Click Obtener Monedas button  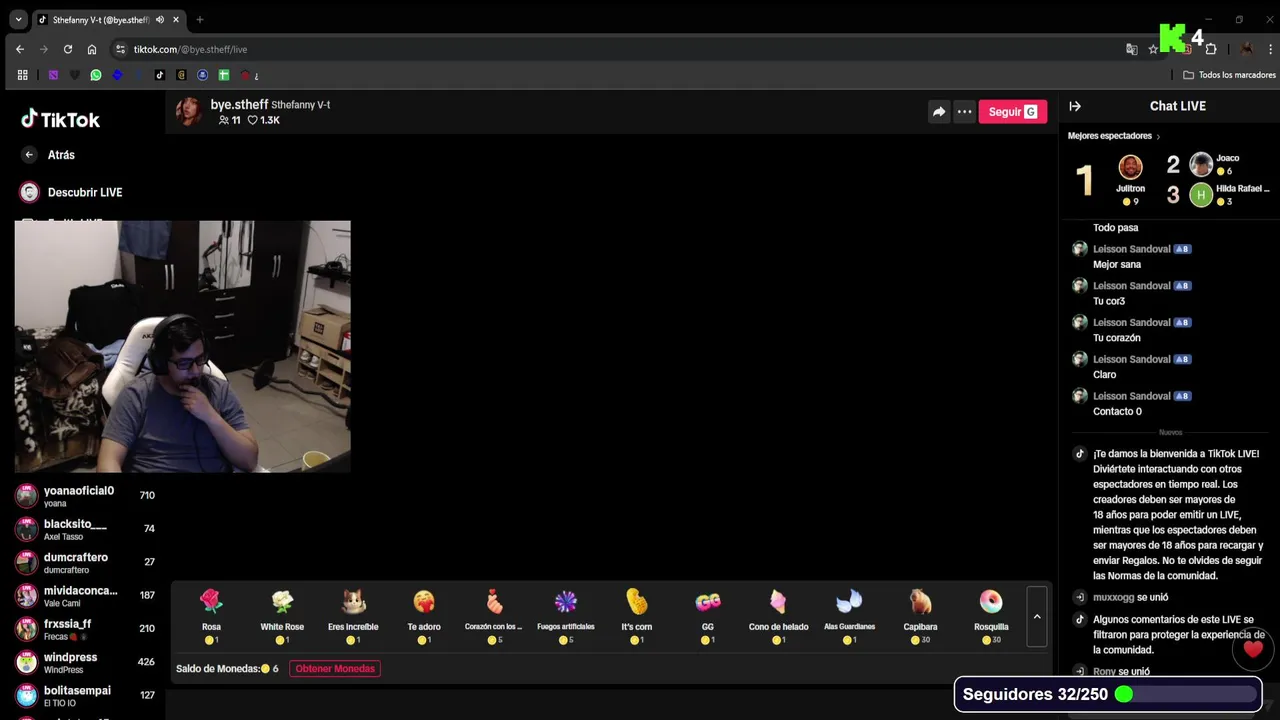(335, 669)
